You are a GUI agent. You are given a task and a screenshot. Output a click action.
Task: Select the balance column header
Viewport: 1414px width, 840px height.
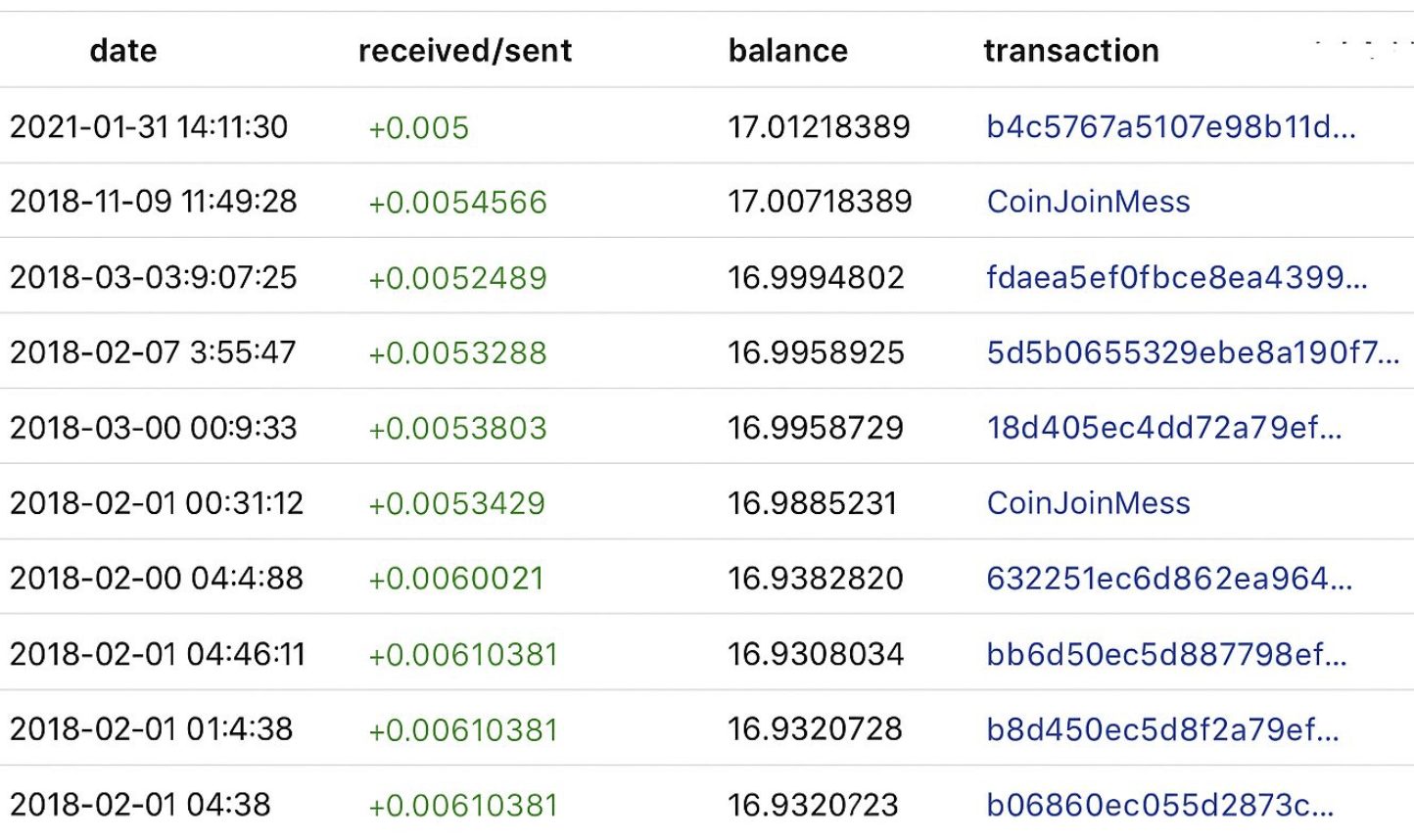(788, 51)
